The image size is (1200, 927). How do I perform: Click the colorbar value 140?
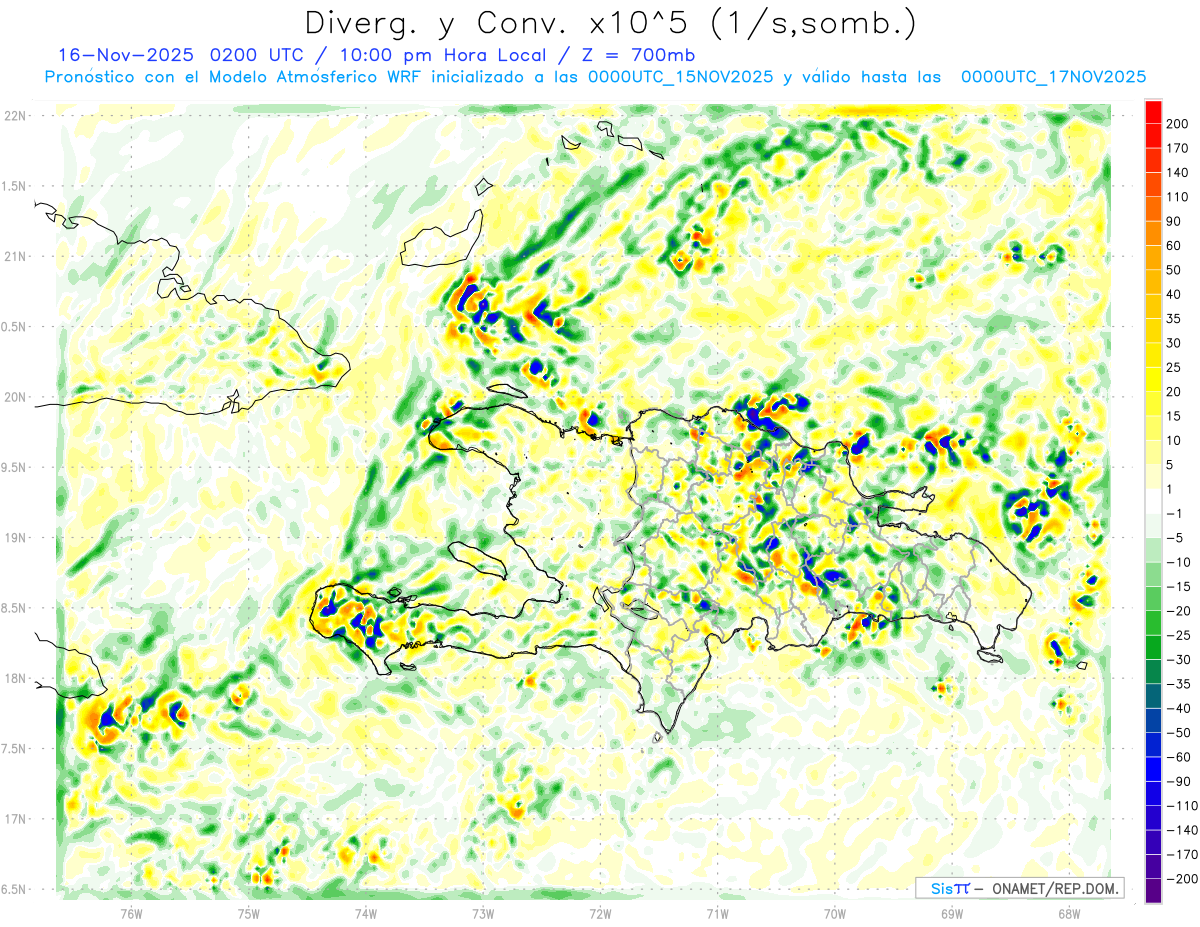tap(1179, 172)
